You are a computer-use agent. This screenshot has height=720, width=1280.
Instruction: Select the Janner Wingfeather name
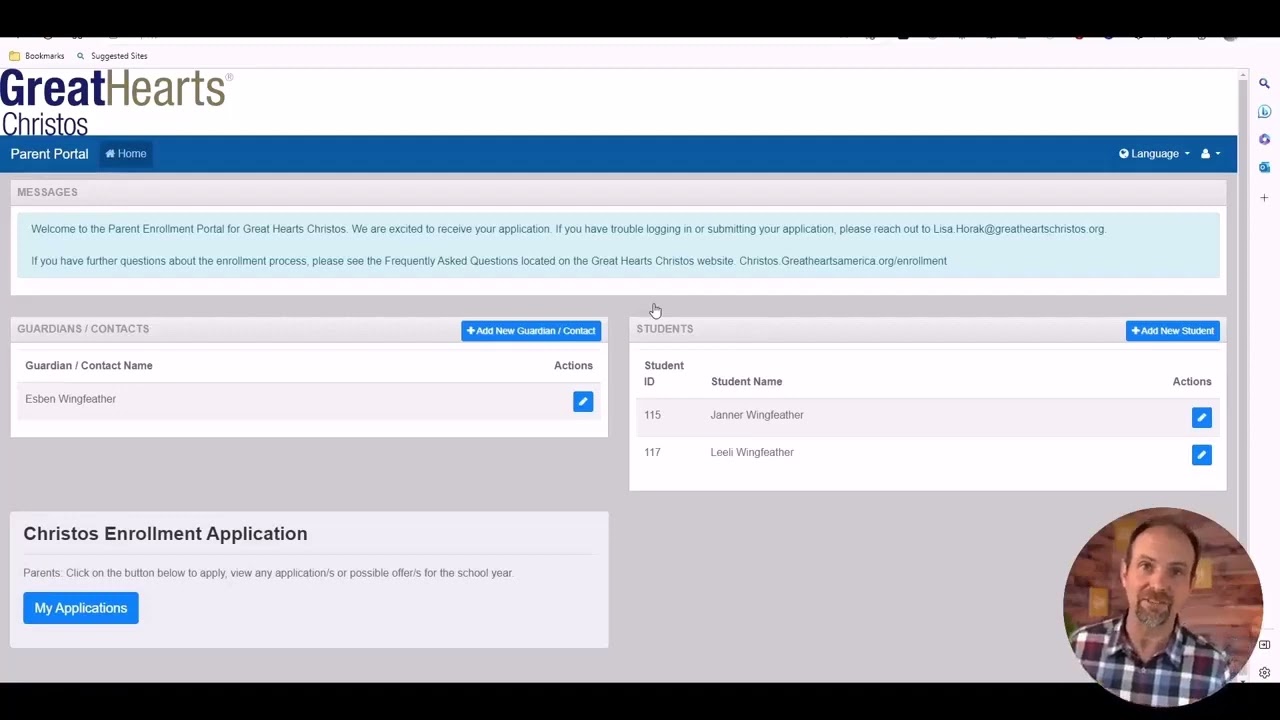point(757,415)
